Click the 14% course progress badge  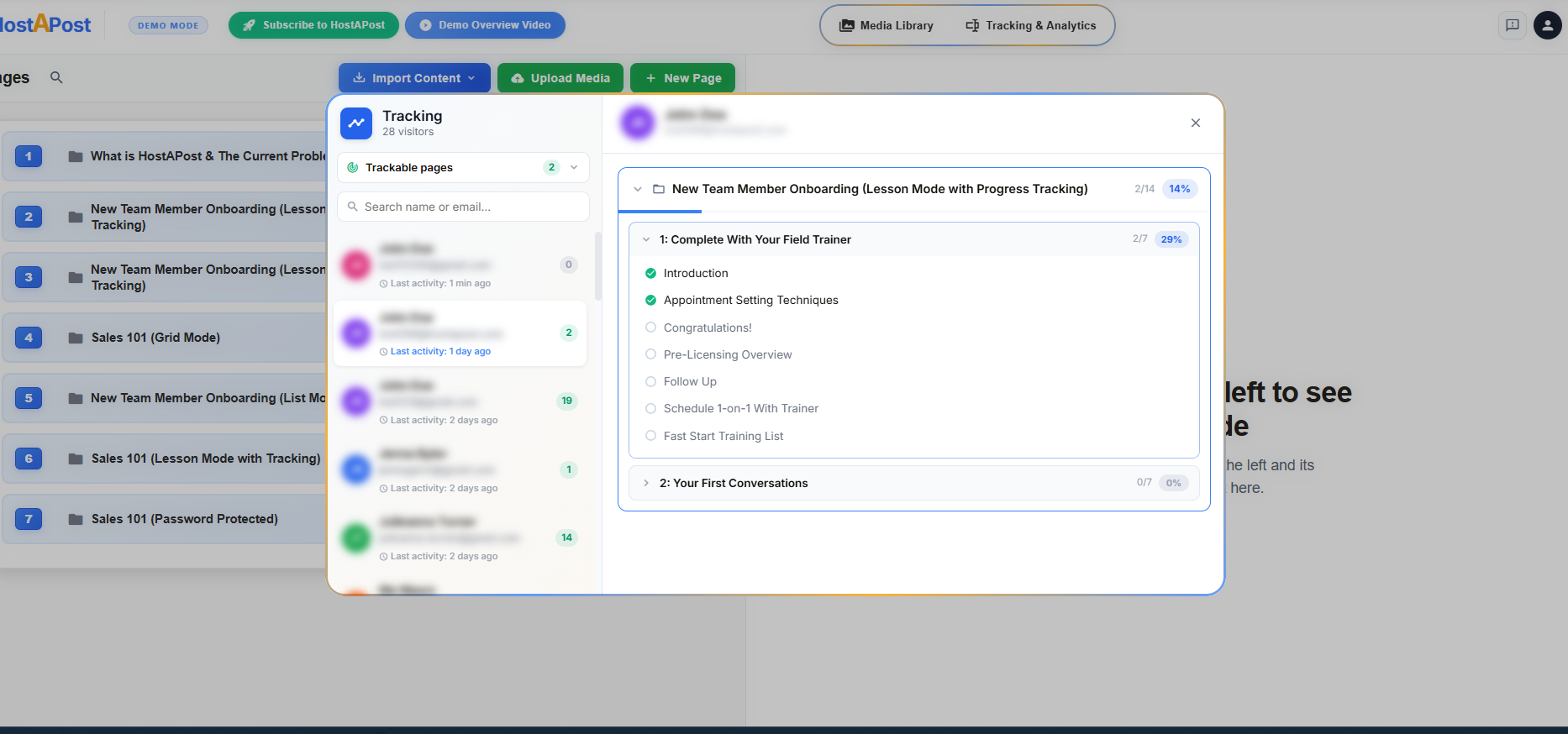1180,189
